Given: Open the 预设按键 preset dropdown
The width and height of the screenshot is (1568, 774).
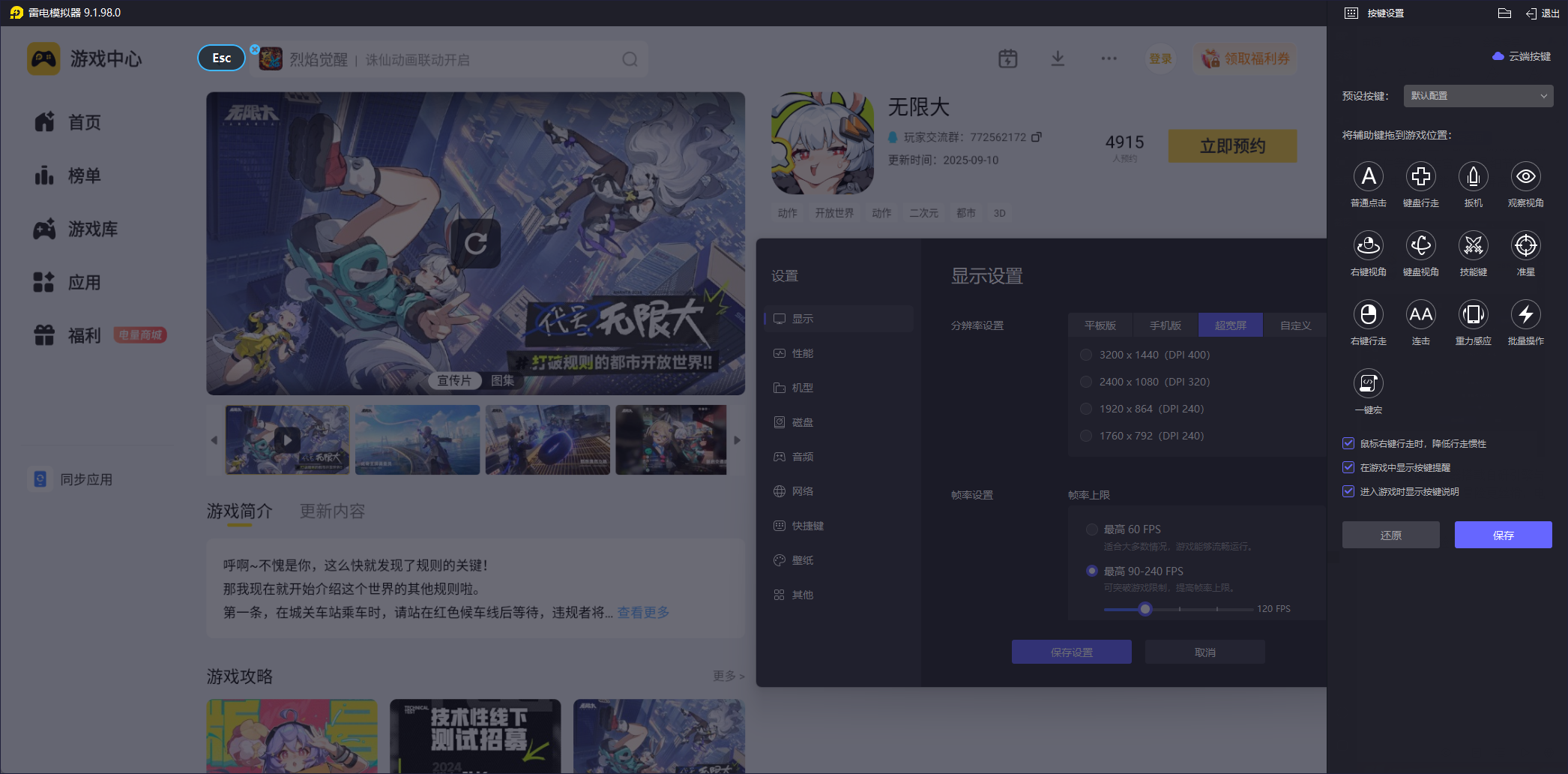Looking at the screenshot, I should pyautogui.click(x=1478, y=96).
